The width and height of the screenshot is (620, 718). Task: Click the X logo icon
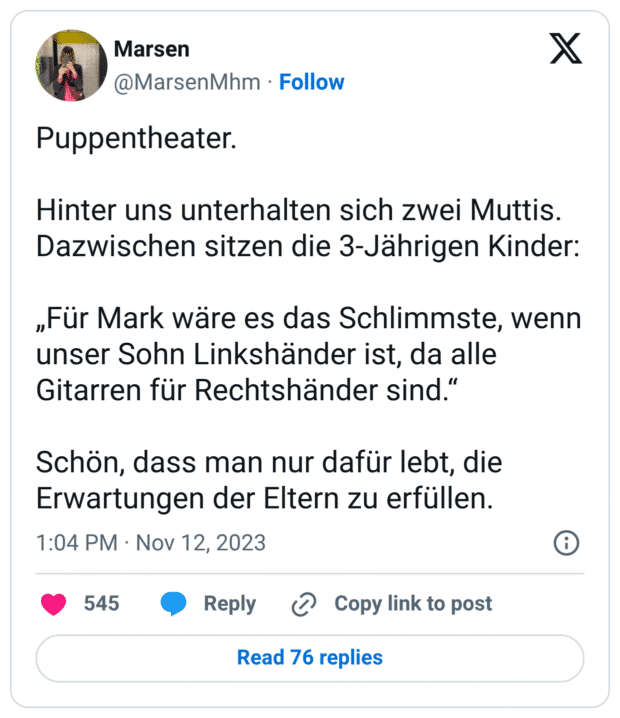(565, 47)
